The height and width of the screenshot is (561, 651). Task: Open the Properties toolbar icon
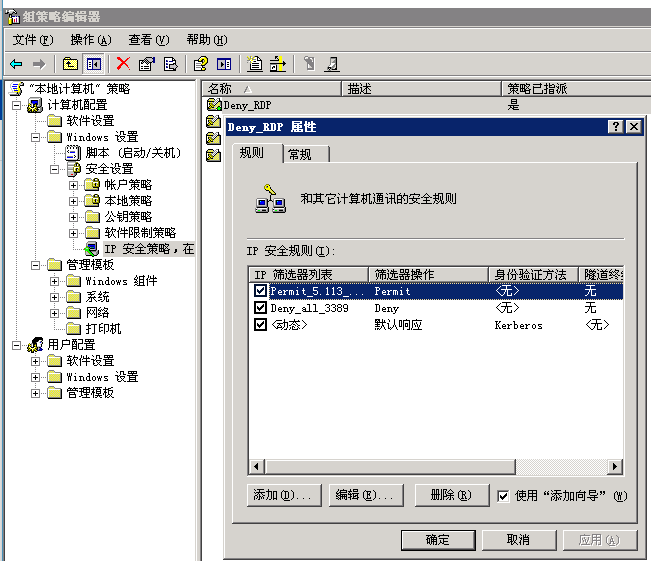click(147, 64)
